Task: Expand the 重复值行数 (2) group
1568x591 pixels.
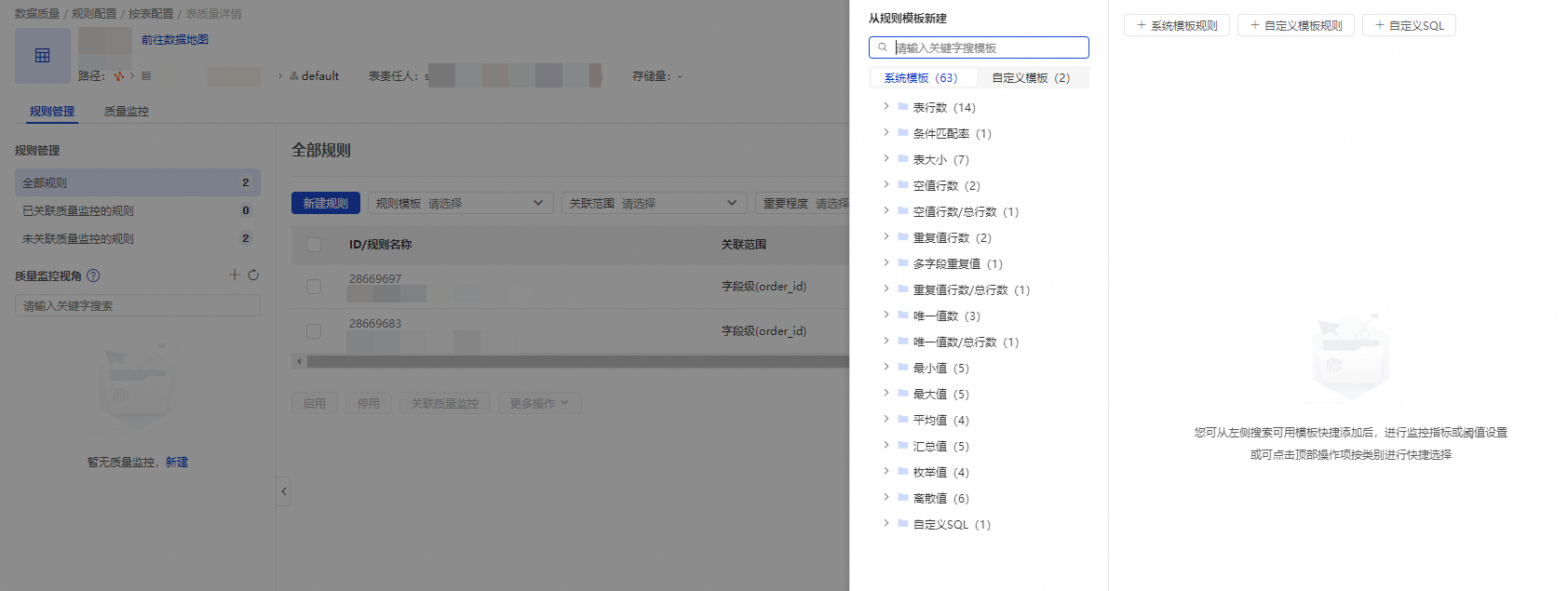Action: coord(885,236)
